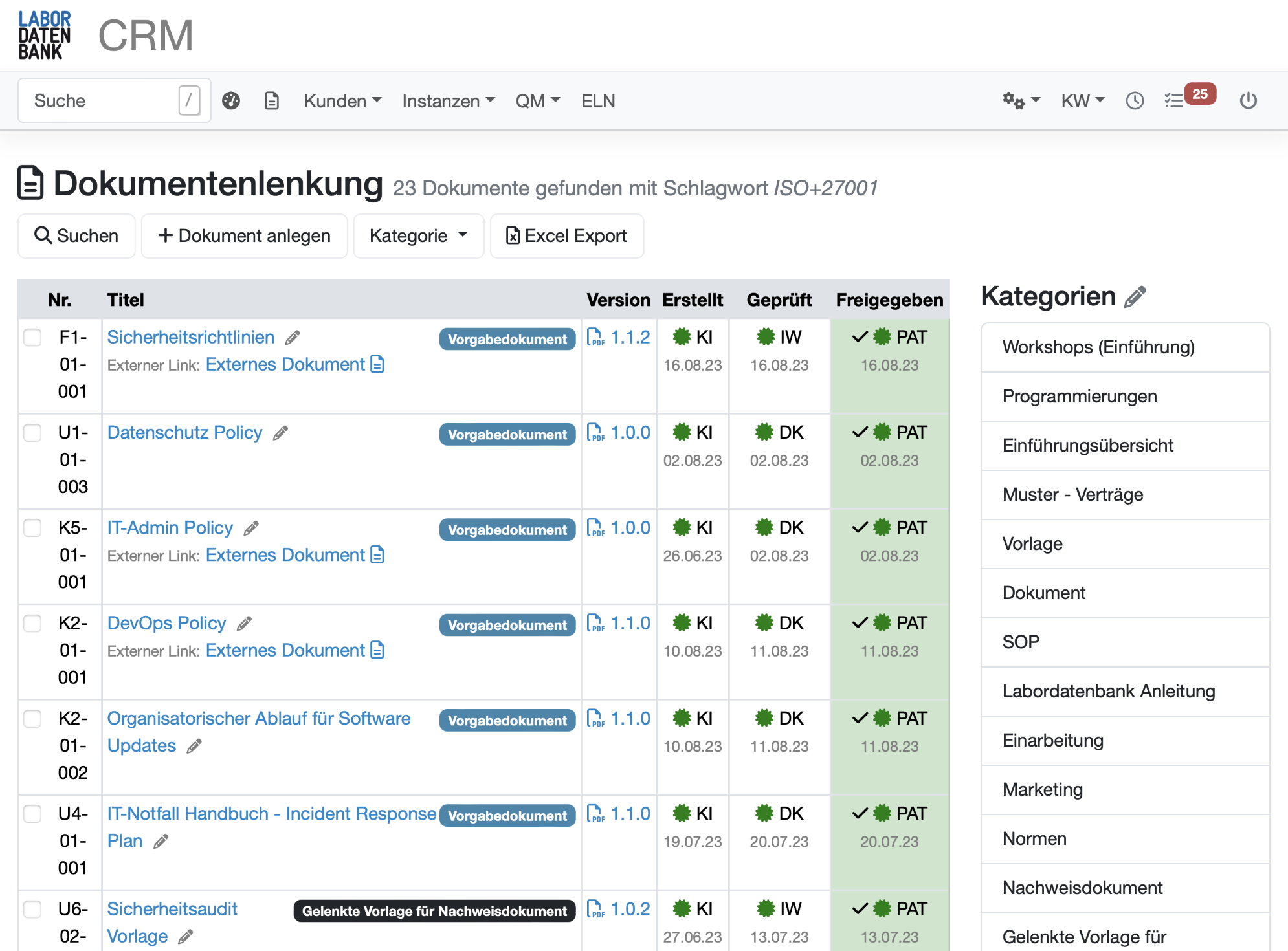Screen dimensions: 1288x951
Task: Open the document icon next to the palette
Action: pyautogui.click(x=271, y=100)
